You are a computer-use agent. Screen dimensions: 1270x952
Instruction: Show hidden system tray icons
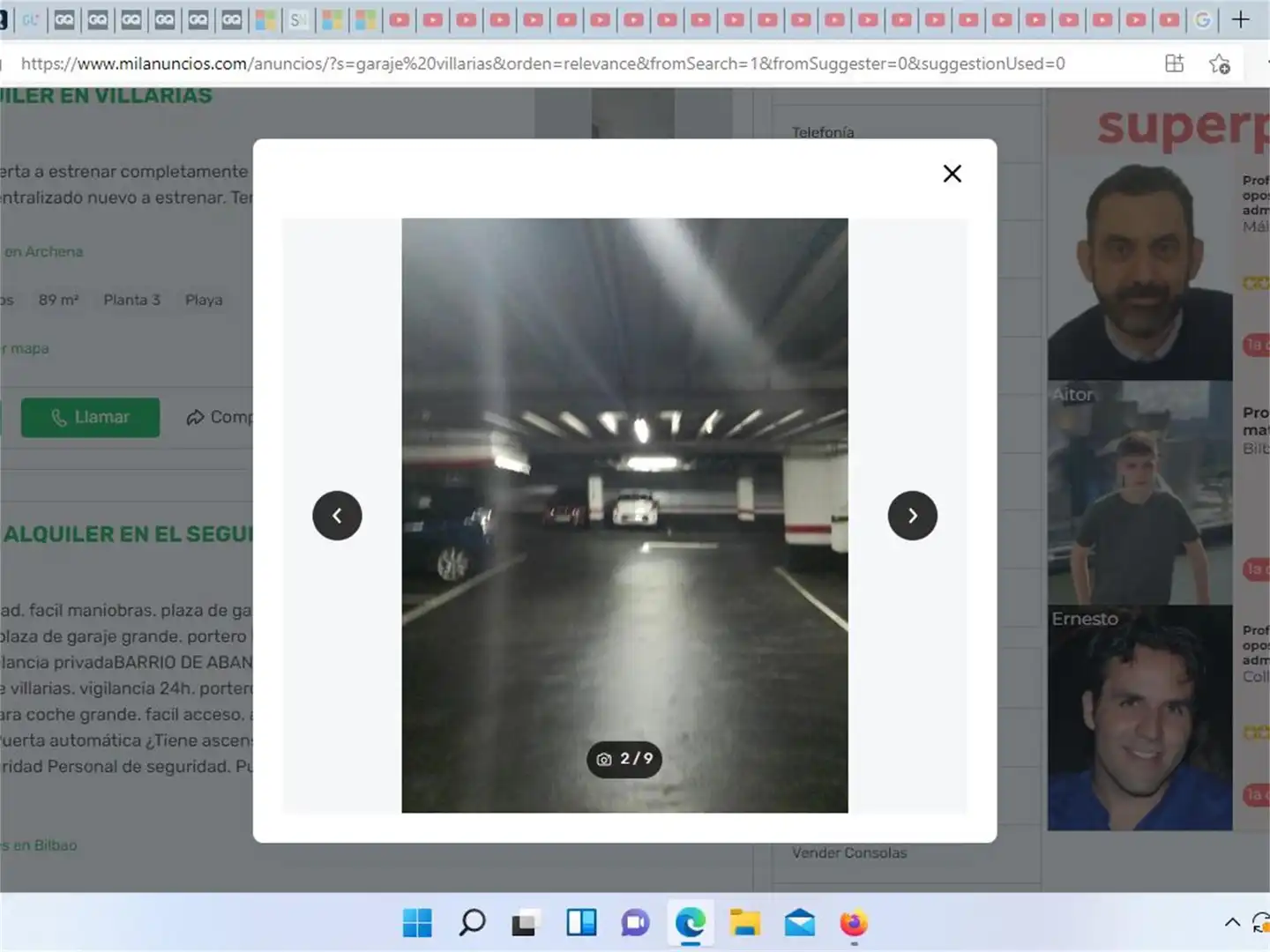point(1232,923)
